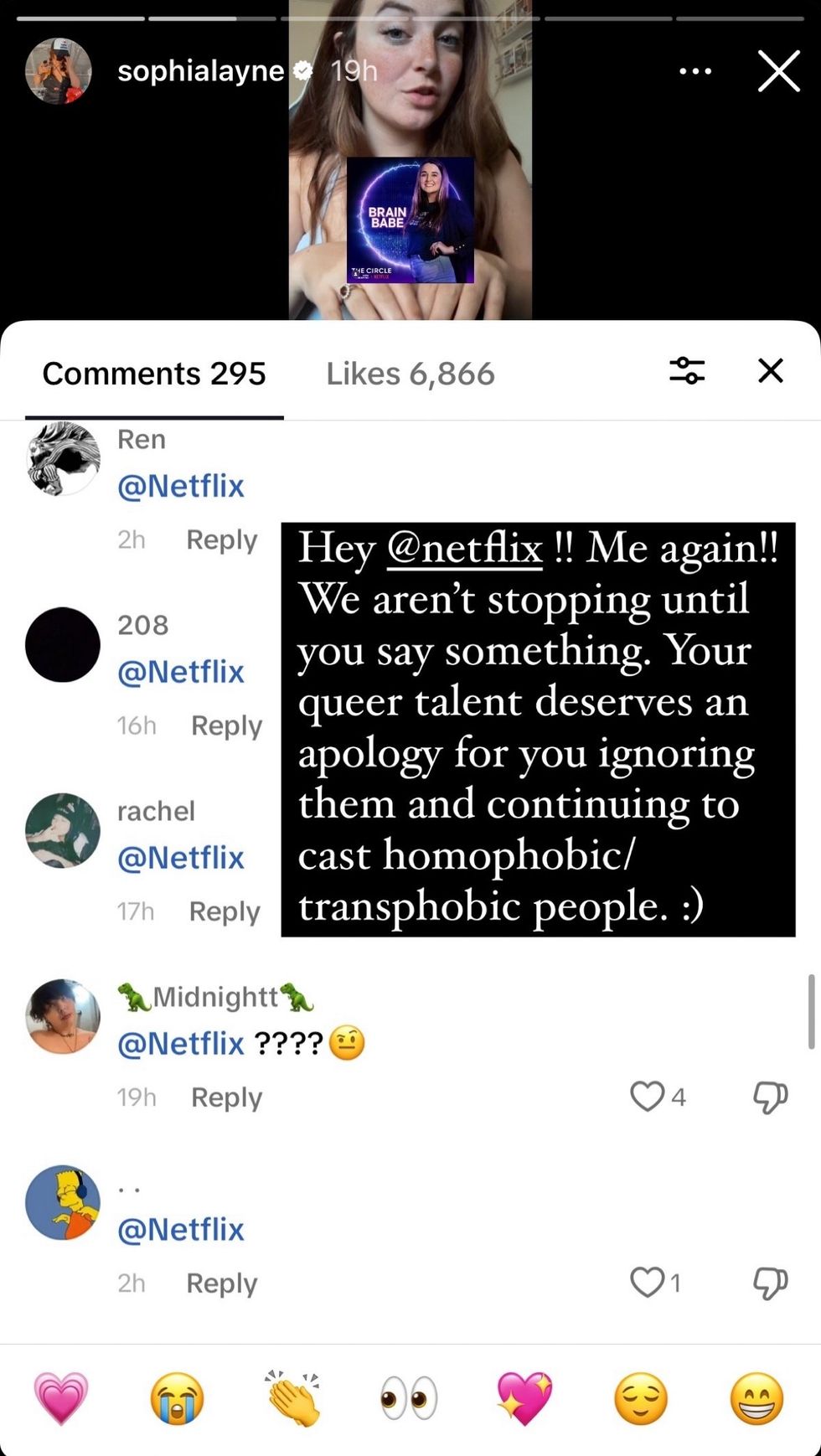Dislike the Midnightt comment
Image resolution: width=821 pixels, height=1456 pixels.
tap(770, 1096)
